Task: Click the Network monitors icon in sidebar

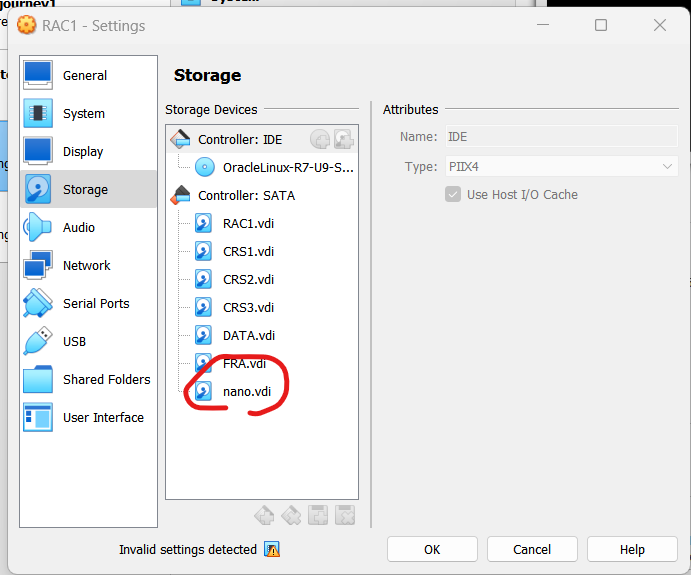Action: [38, 265]
